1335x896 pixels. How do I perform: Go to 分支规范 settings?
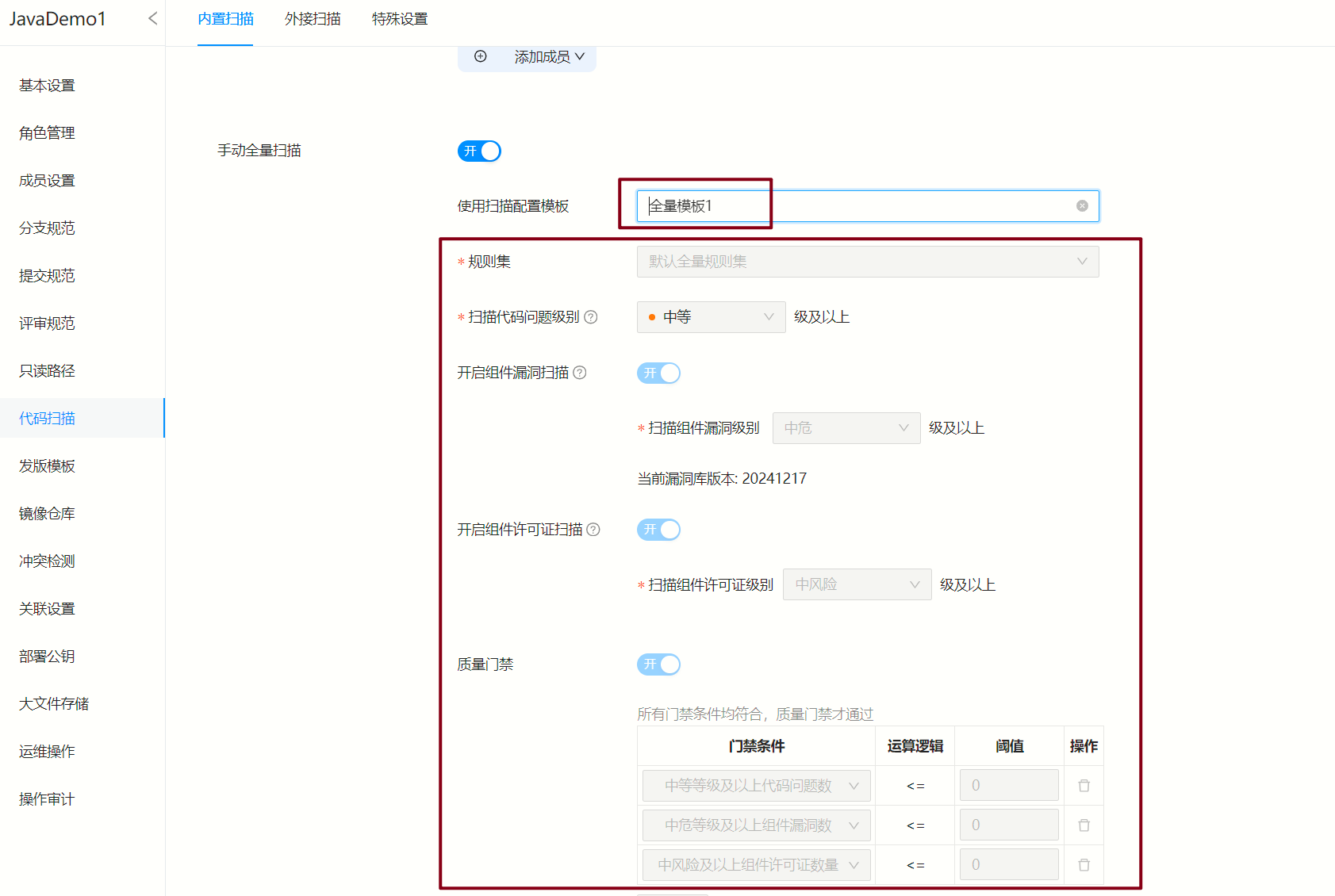click(47, 228)
